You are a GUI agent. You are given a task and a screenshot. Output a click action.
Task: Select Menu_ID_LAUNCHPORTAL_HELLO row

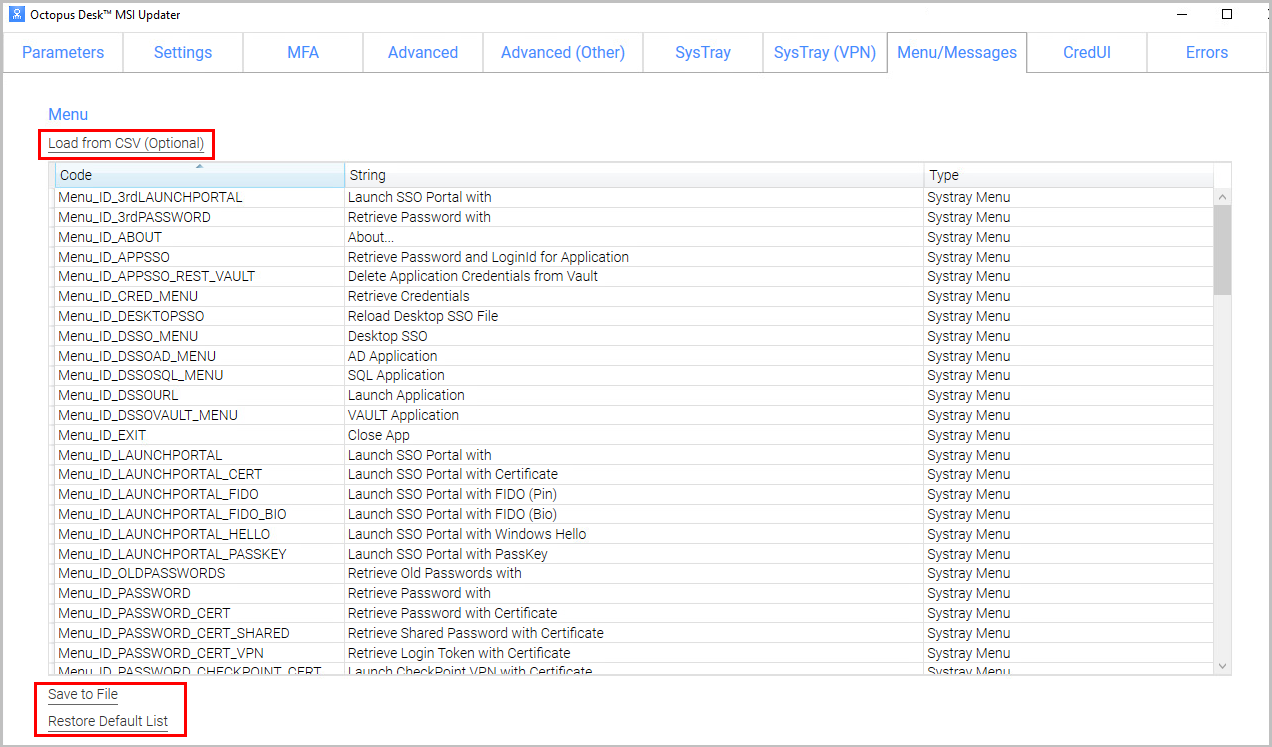[x=634, y=534]
